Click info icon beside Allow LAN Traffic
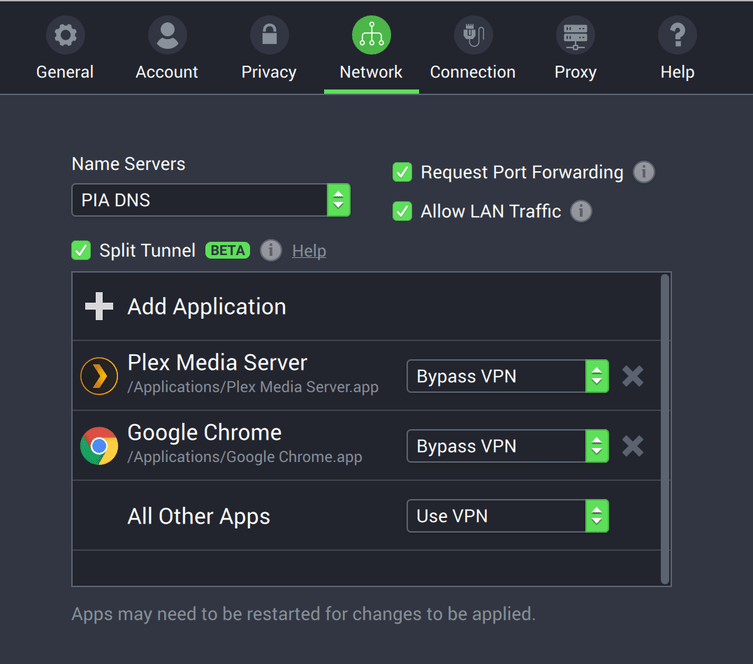This screenshot has width=753, height=664. pyautogui.click(x=581, y=211)
